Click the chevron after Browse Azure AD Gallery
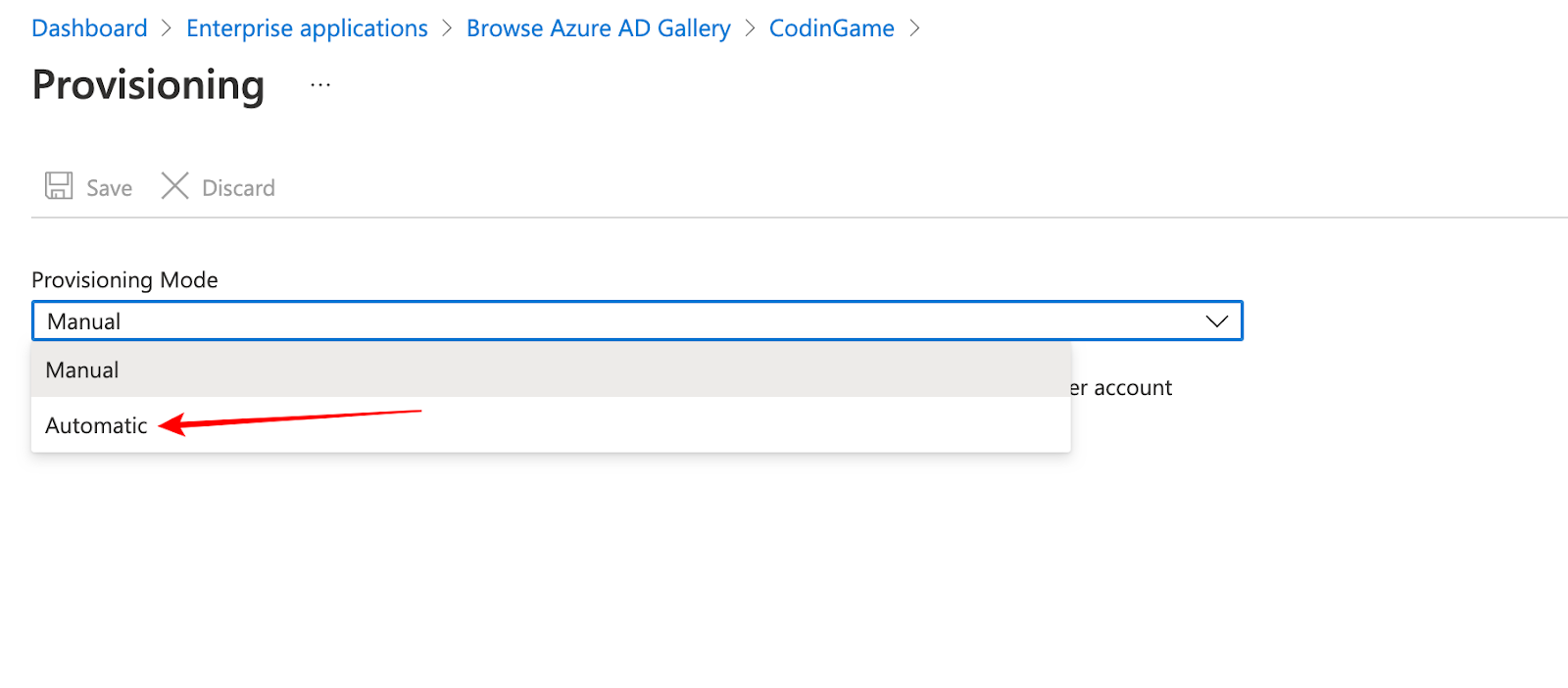Screen dimensions: 1568x688 click(750, 28)
